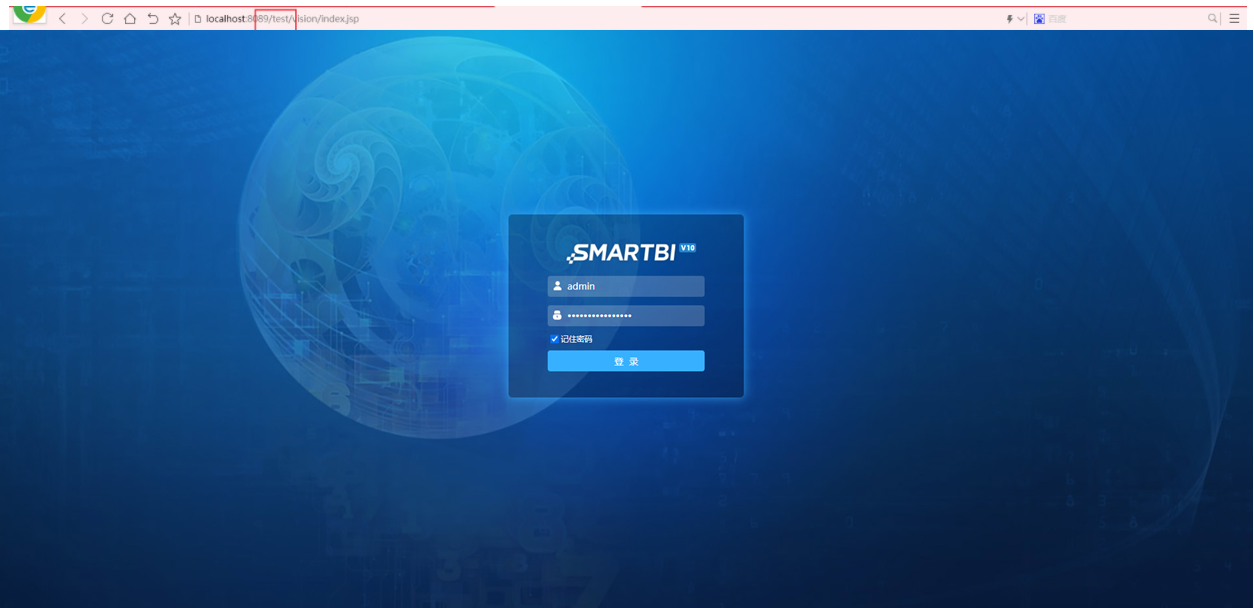The width and height of the screenshot is (1254, 608).
Task: Click the address bar URL
Action: (x=282, y=19)
